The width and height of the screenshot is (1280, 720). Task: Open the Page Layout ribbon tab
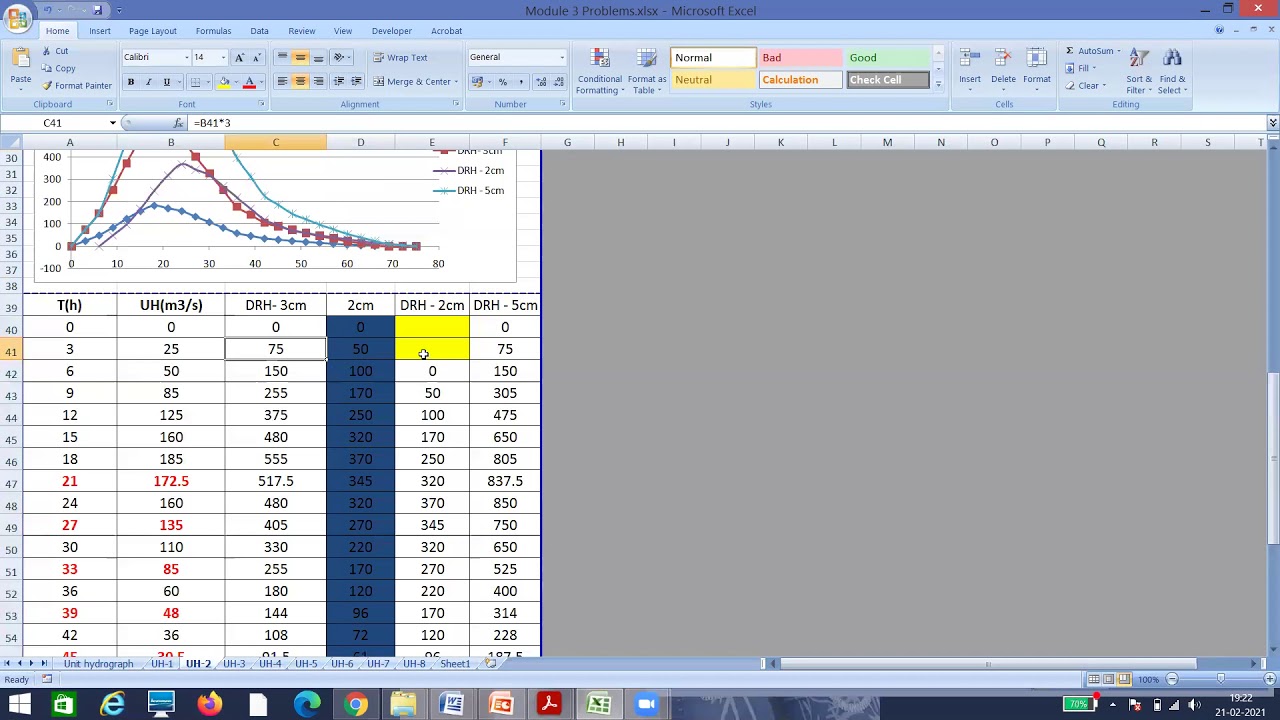tap(152, 31)
